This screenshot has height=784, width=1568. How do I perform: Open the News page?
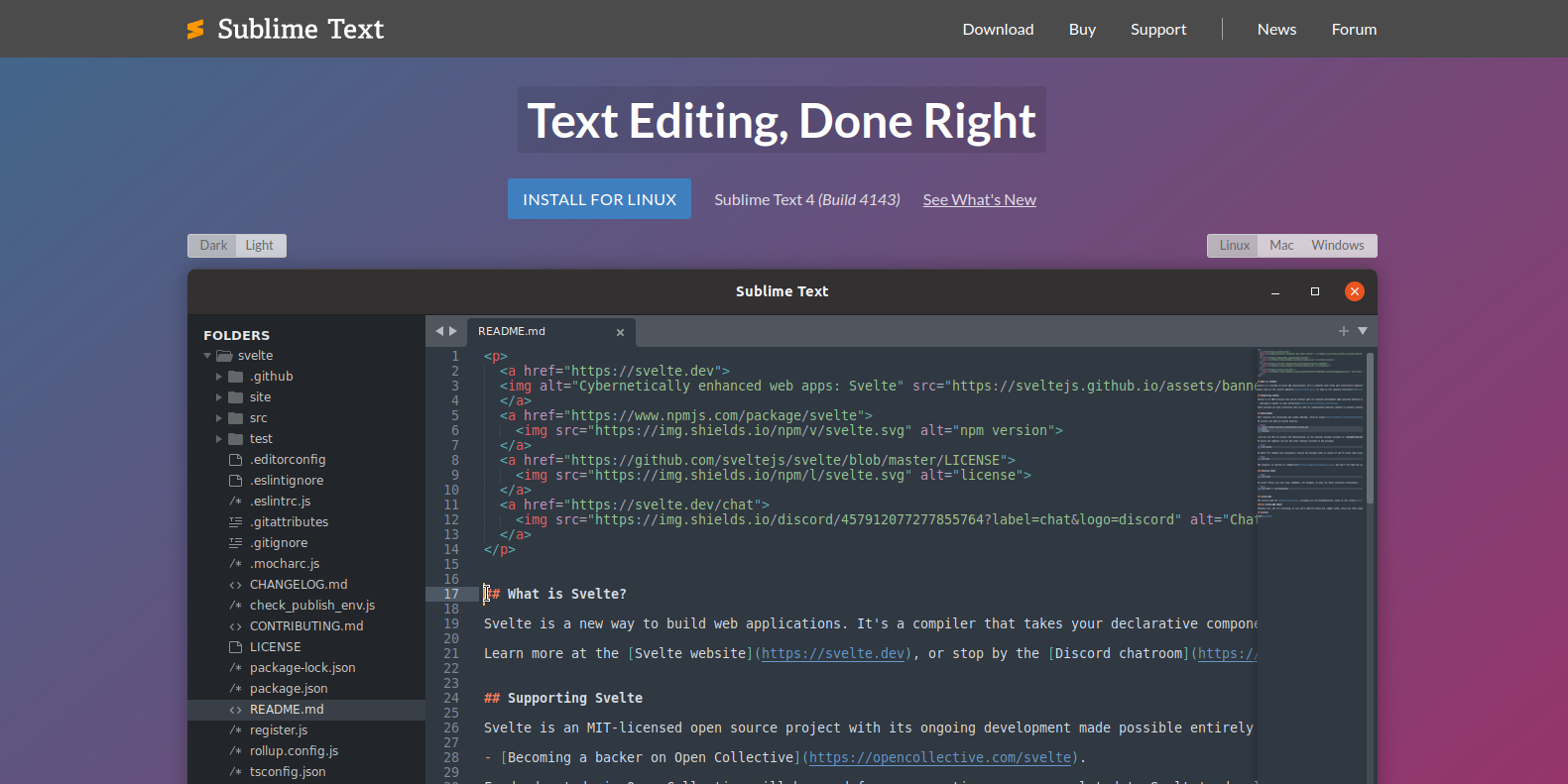1276,30
